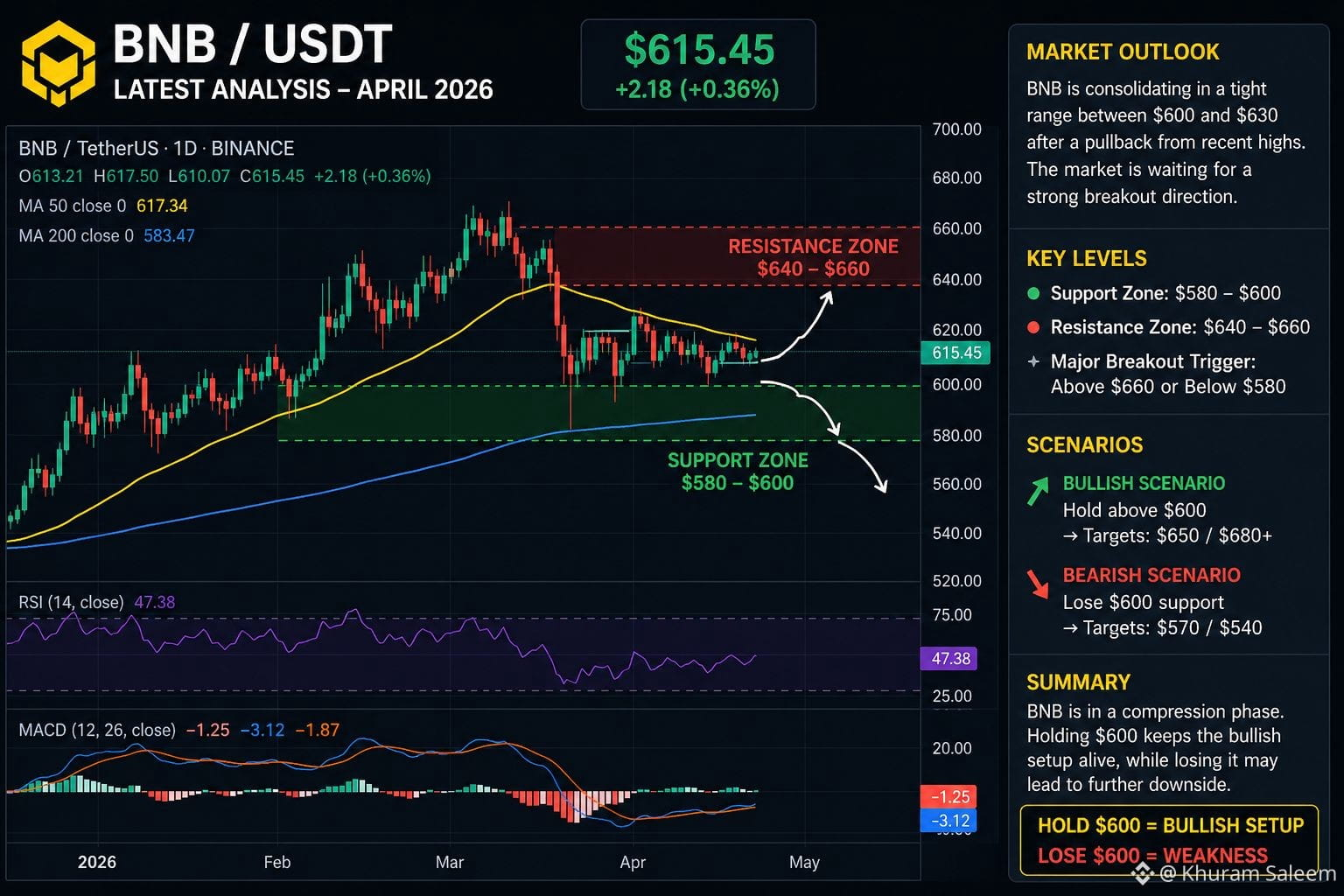The height and width of the screenshot is (896, 1344).
Task: Click the 520.00 price axis label
Action: [x=957, y=580]
